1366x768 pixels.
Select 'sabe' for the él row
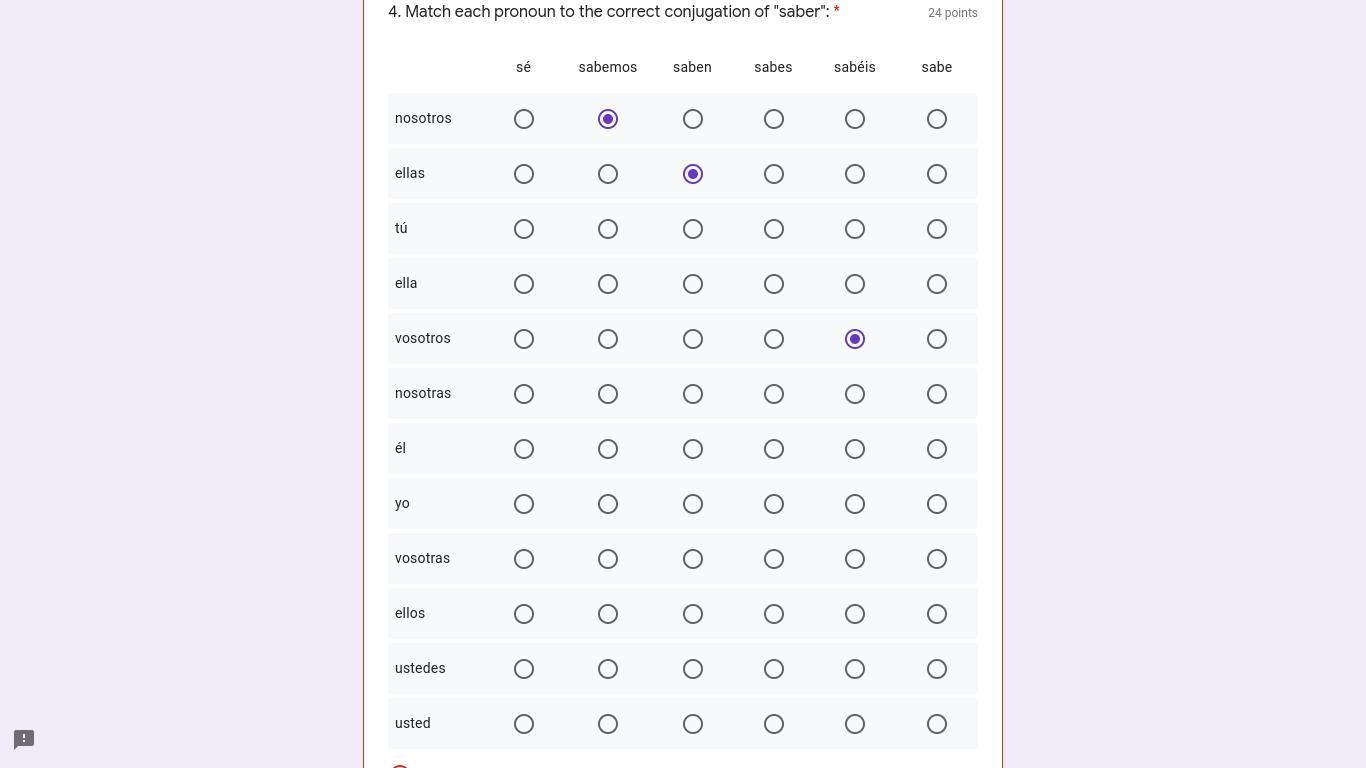click(x=936, y=449)
